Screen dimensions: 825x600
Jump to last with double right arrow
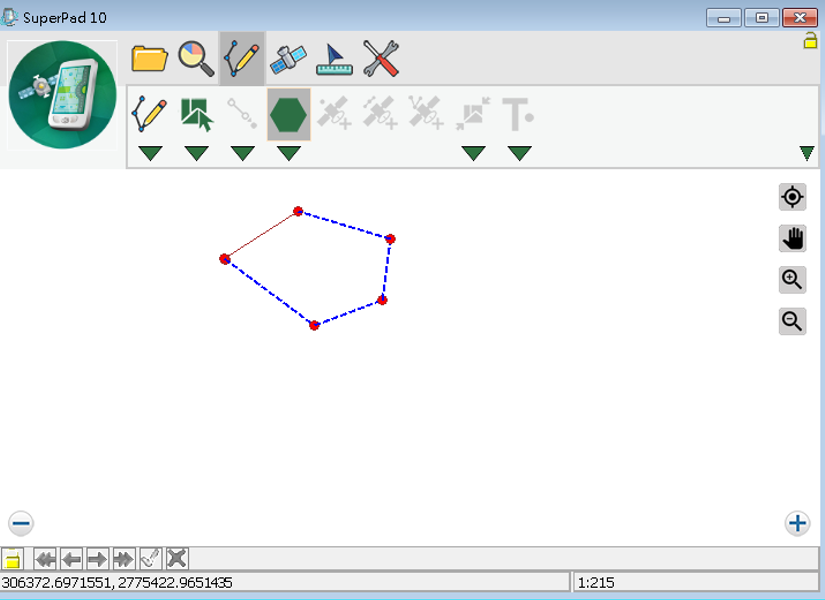(124, 558)
